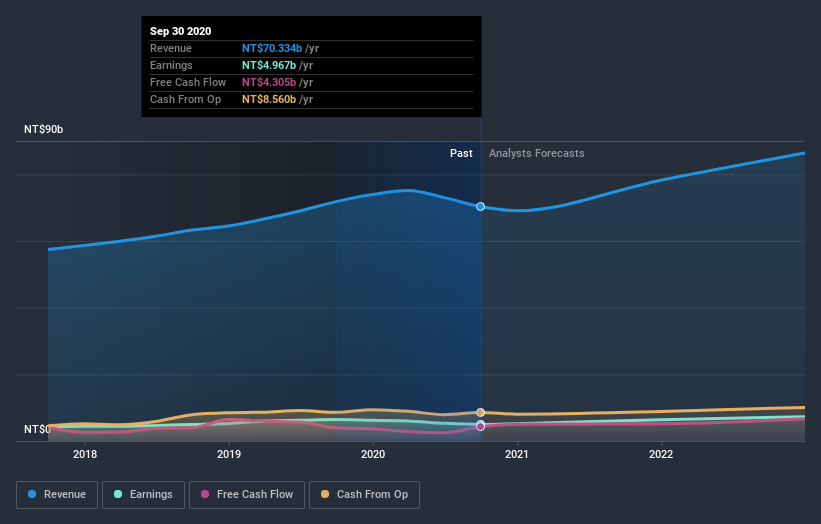This screenshot has height=524, width=821.
Task: Select the 2019 x-axis label
Action: point(229,454)
